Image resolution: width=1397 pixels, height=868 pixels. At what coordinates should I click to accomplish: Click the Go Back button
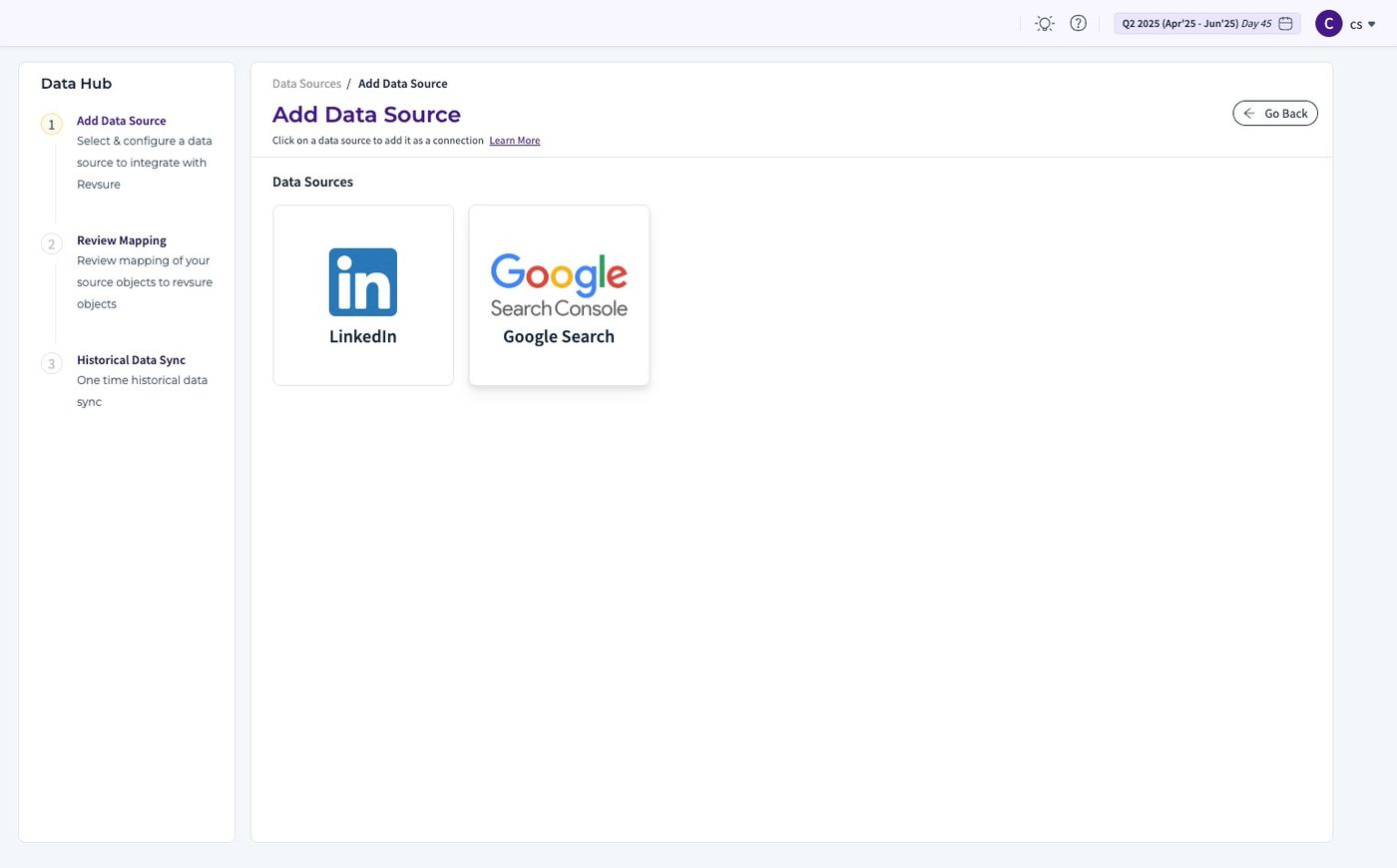(x=1275, y=113)
